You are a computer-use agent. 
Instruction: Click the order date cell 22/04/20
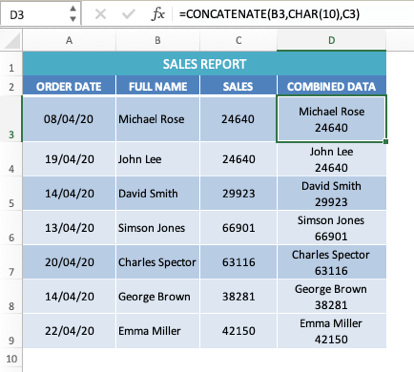[69, 331]
